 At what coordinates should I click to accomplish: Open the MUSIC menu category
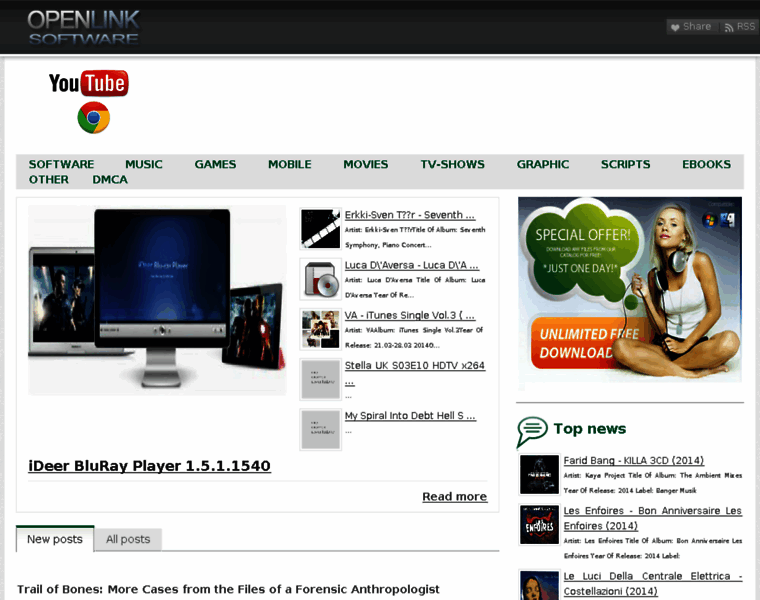tap(144, 164)
